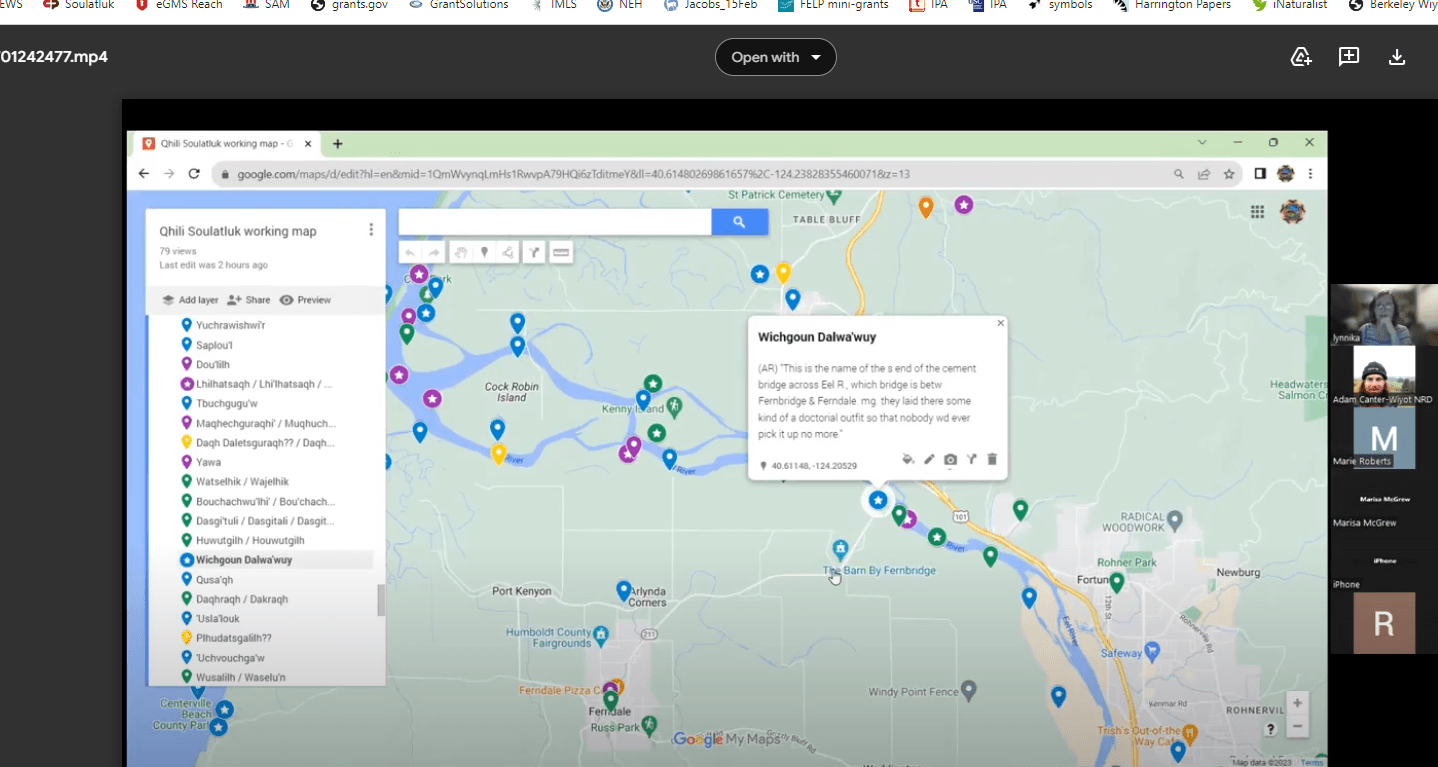Click the blue map search button
Image resolution: width=1438 pixels, height=767 pixels.
pyautogui.click(x=739, y=222)
